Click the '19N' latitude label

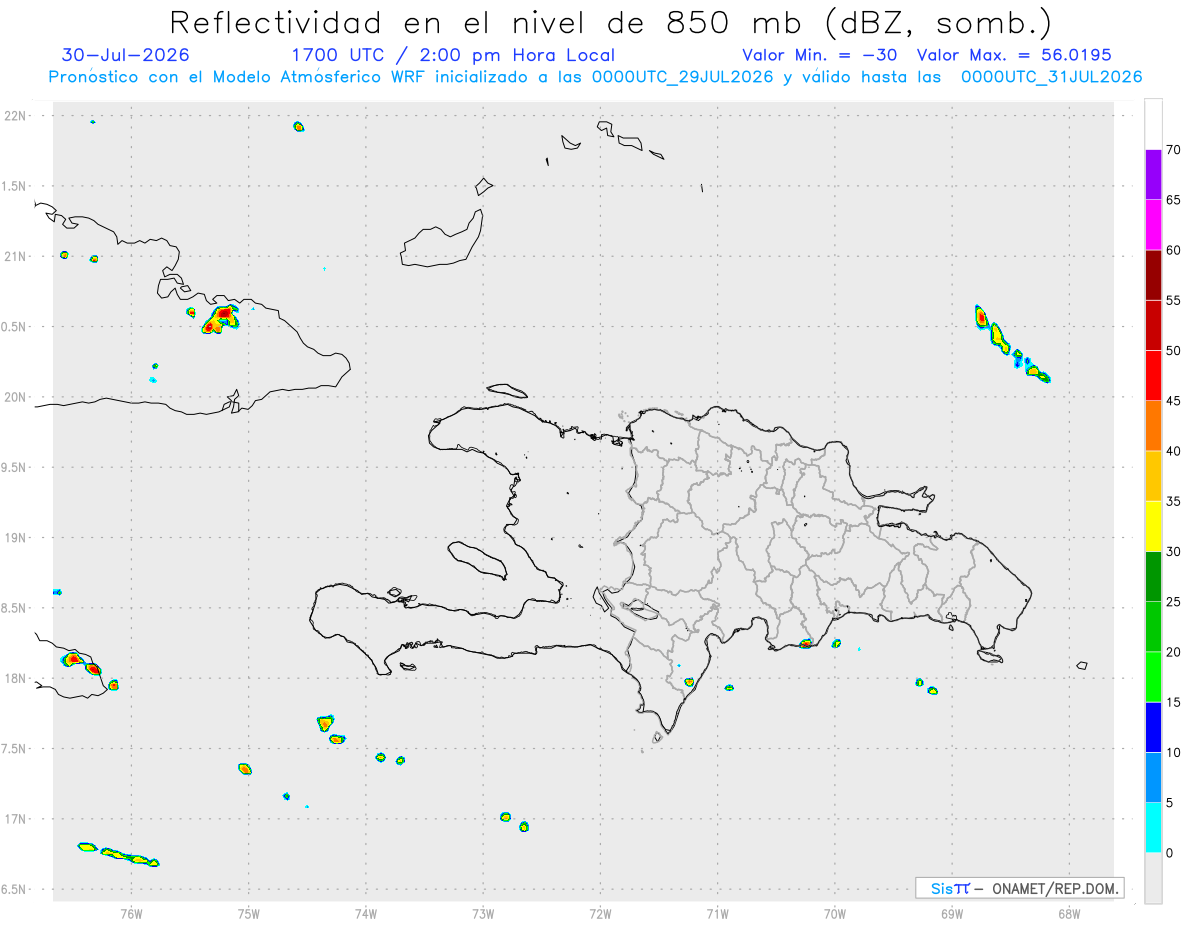pos(16,538)
